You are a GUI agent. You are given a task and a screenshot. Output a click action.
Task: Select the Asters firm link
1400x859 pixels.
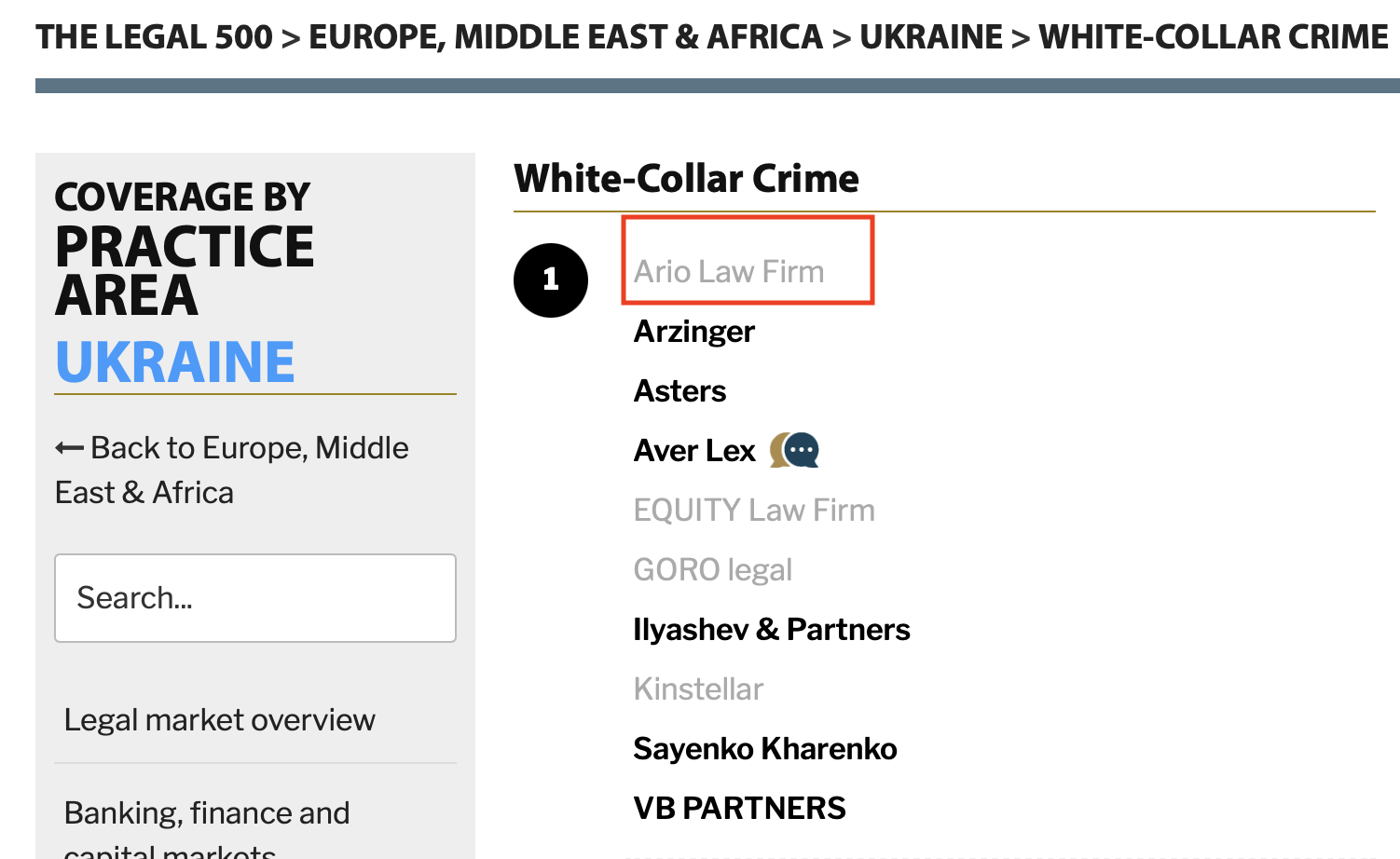[x=679, y=390]
